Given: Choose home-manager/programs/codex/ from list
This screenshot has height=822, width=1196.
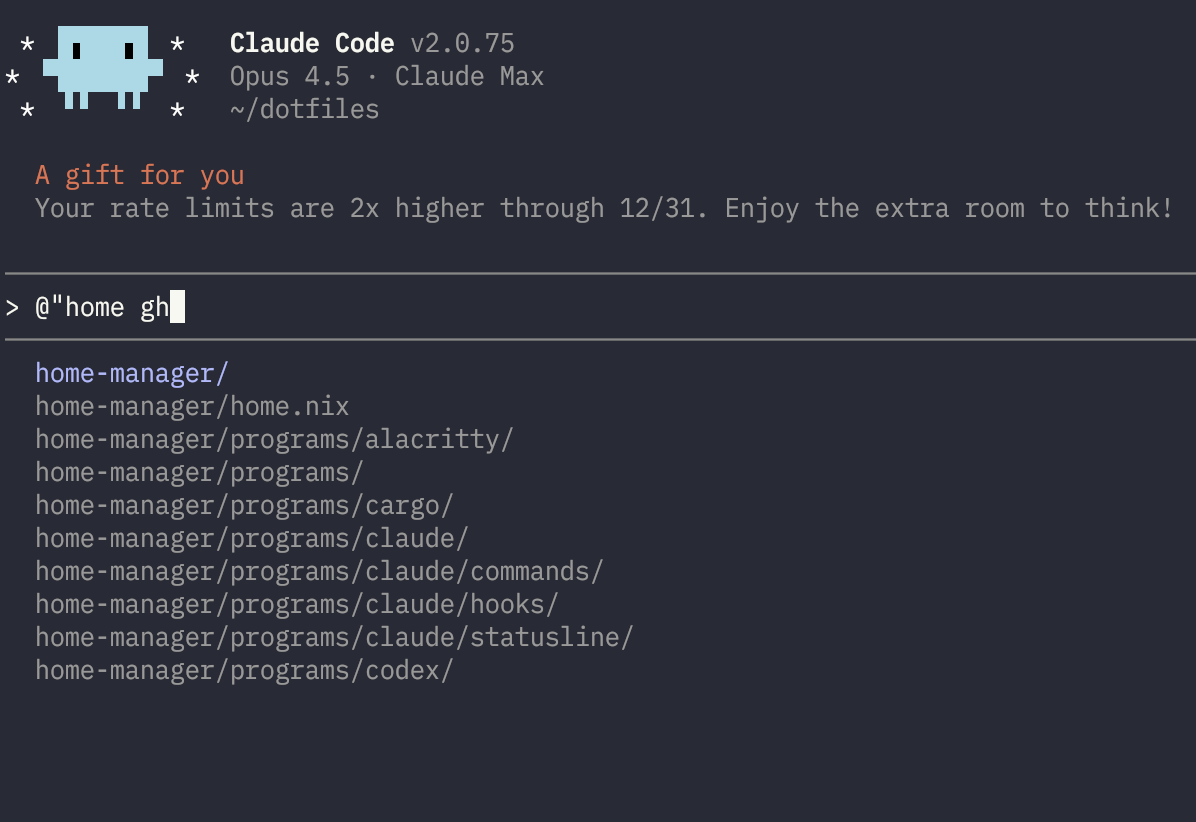Looking at the screenshot, I should tap(244, 671).
